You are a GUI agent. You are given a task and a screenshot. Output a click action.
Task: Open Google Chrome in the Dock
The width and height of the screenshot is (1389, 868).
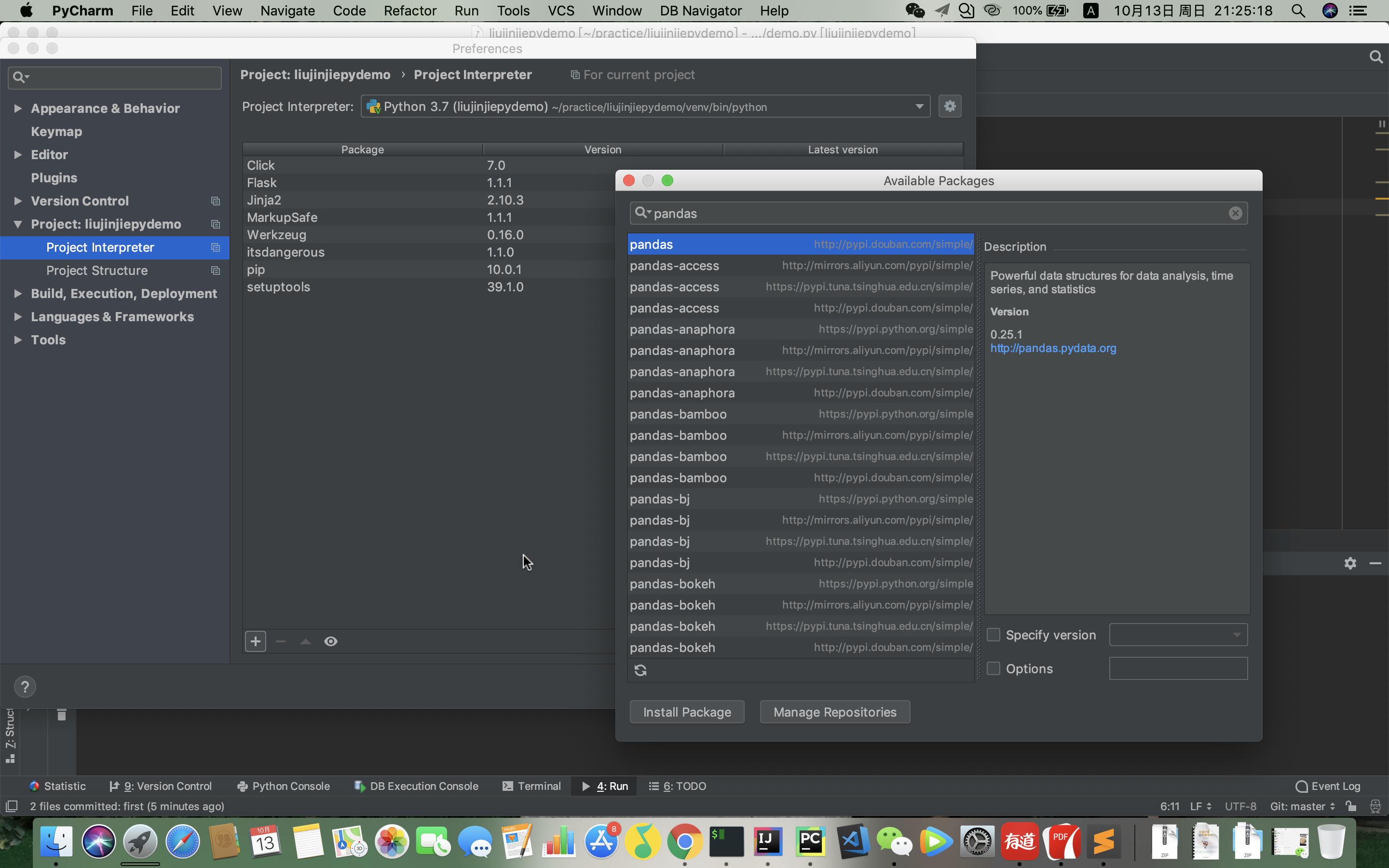coord(684,841)
